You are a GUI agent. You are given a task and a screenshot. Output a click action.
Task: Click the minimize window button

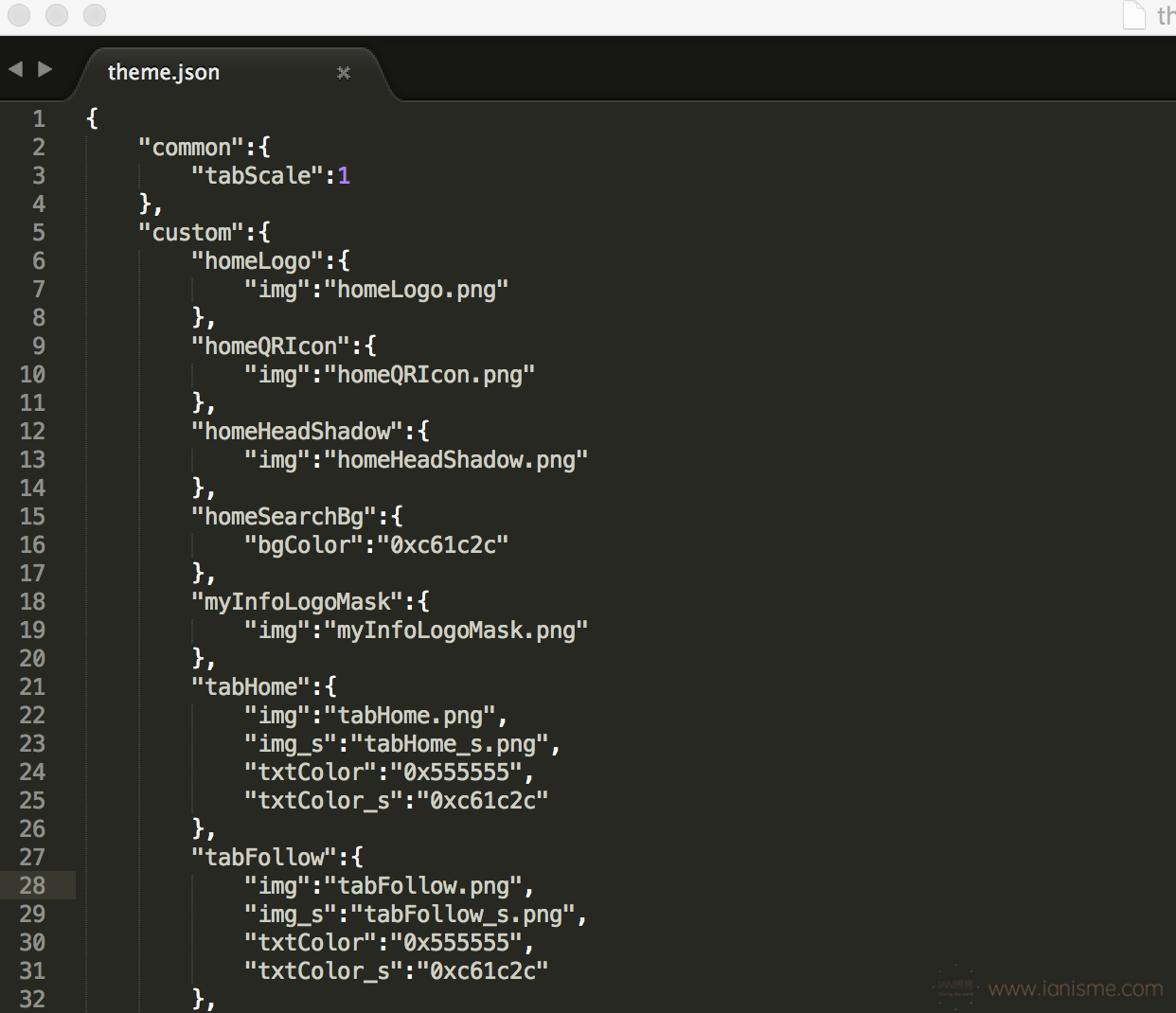(x=57, y=15)
